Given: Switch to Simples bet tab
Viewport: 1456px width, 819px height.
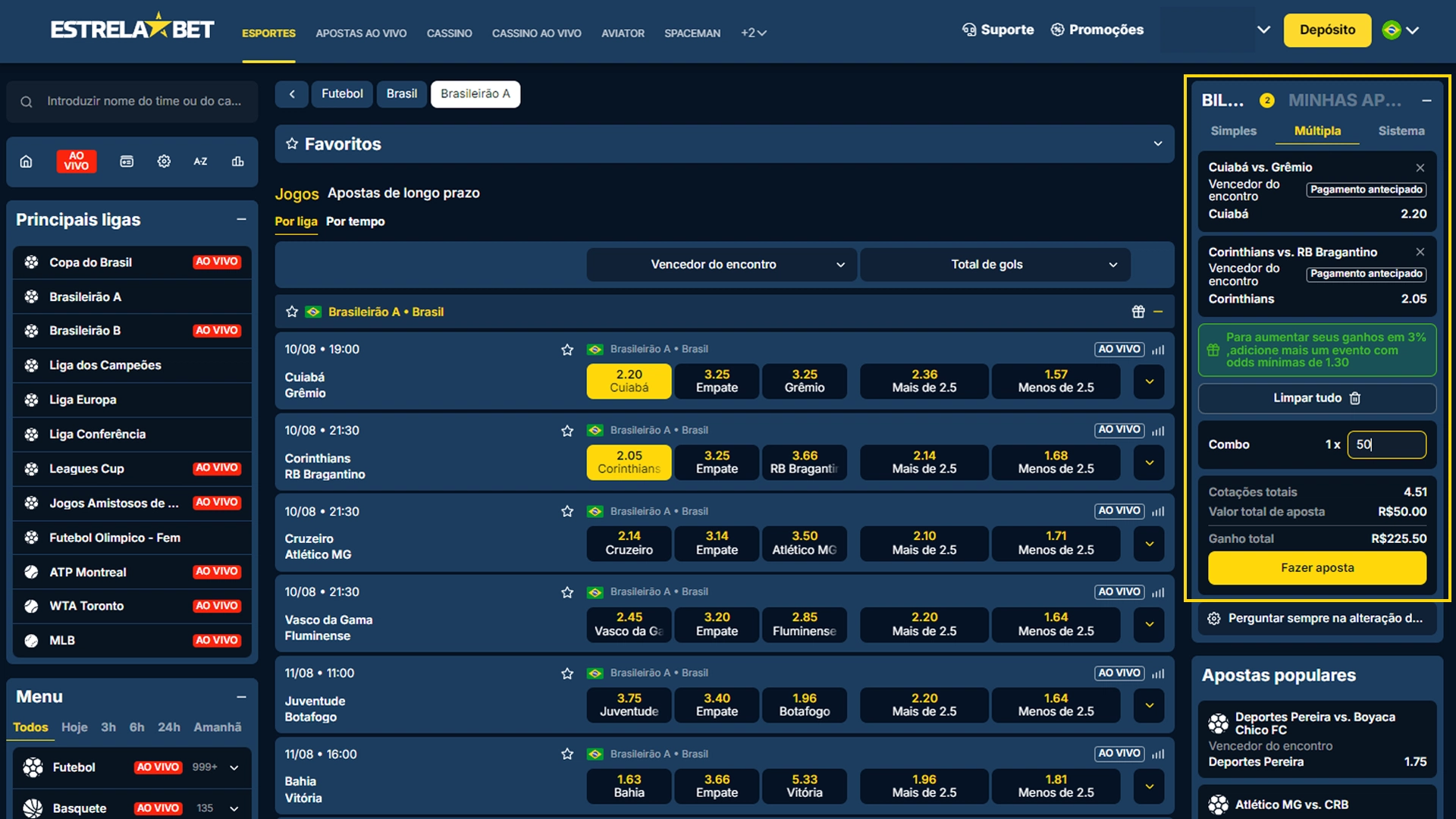Looking at the screenshot, I should (x=1233, y=131).
